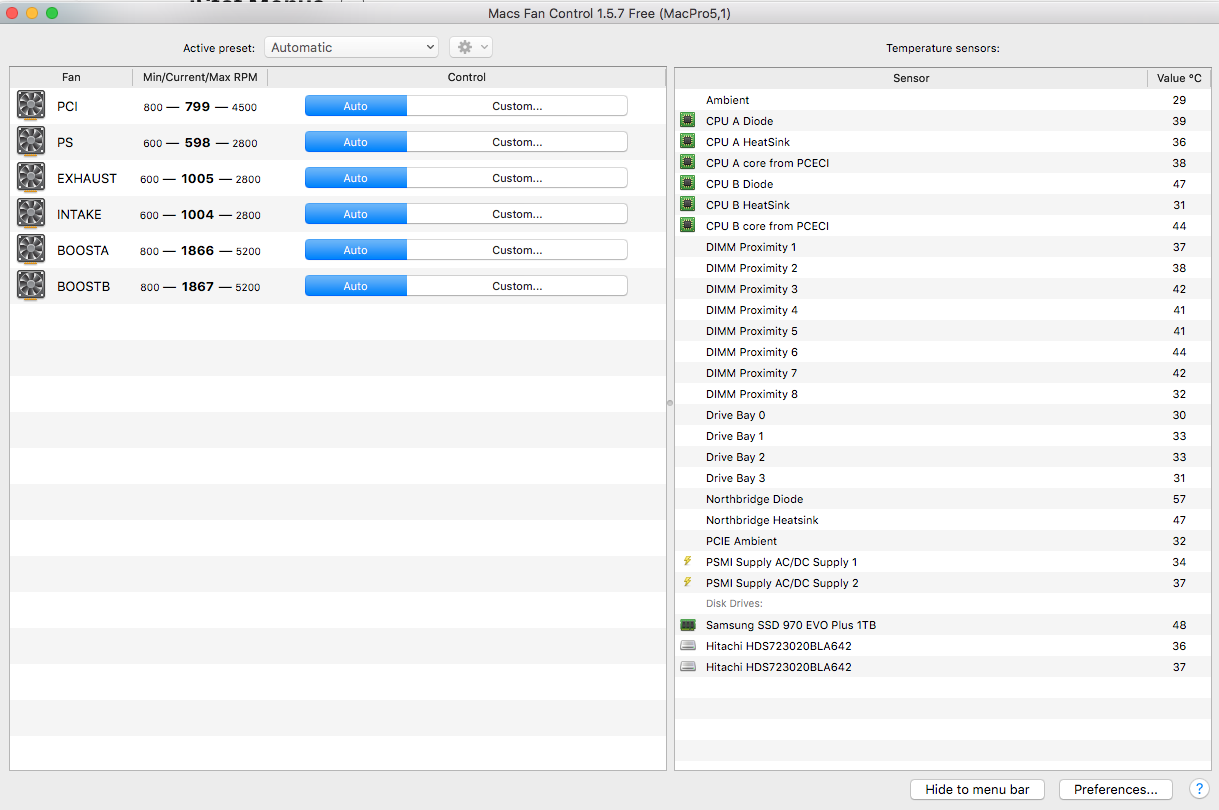Click the Min/Current/Max RPM column header
Image resolution: width=1219 pixels, height=810 pixels.
tap(200, 77)
